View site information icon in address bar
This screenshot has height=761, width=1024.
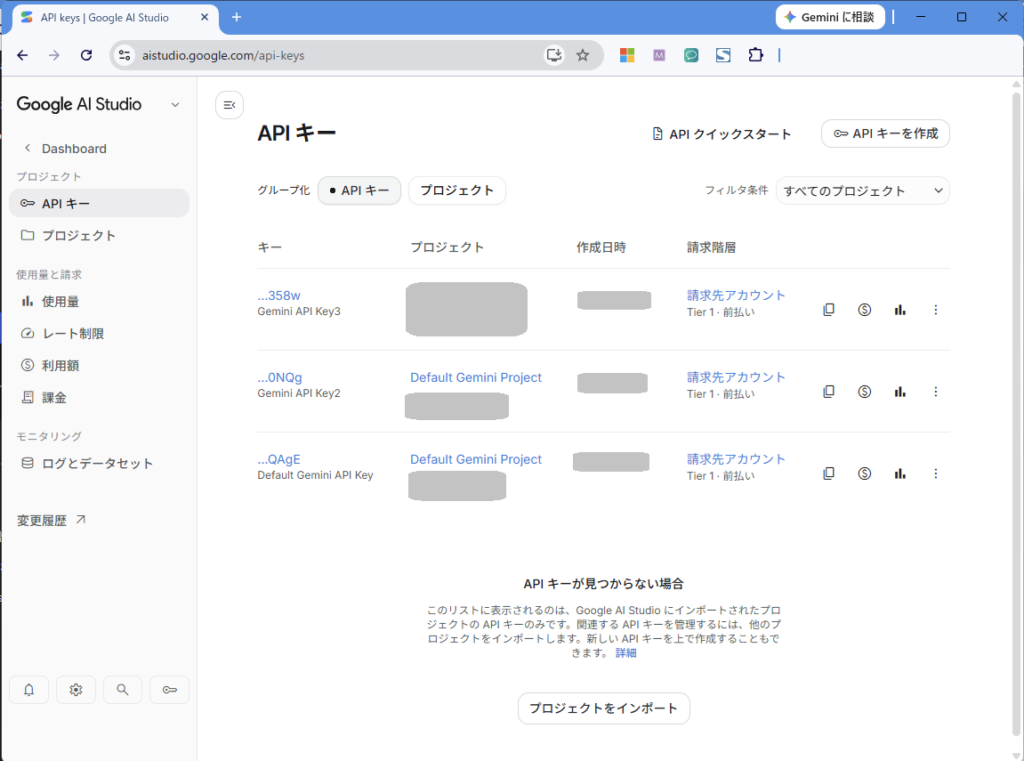pos(124,56)
